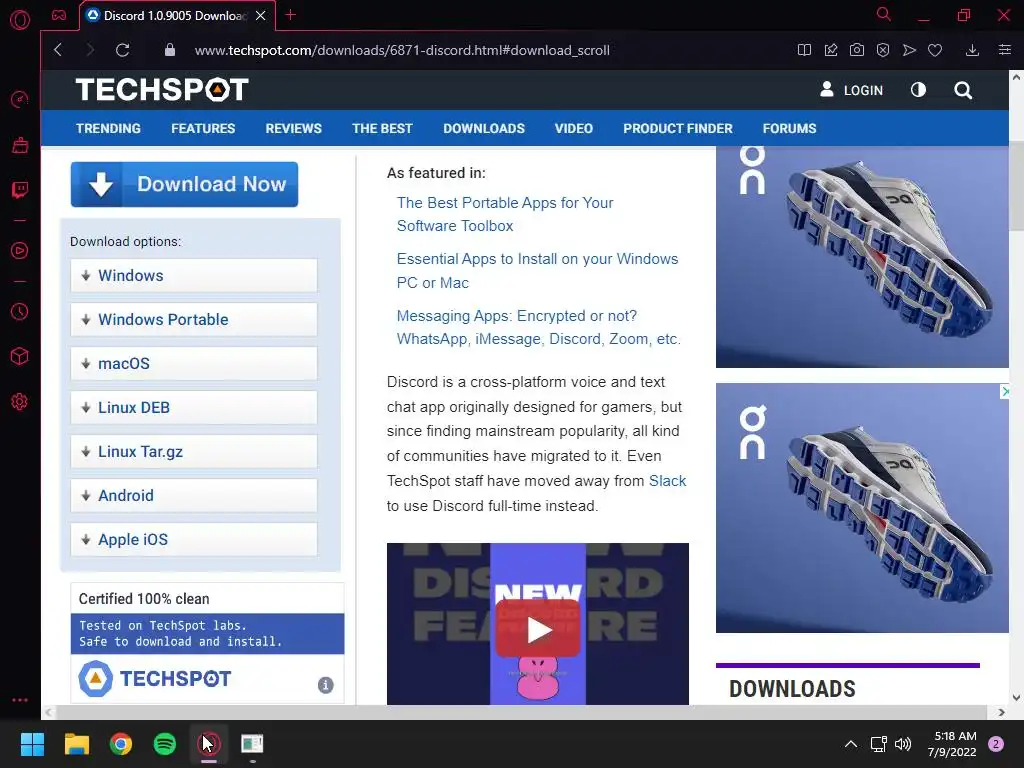The width and height of the screenshot is (1024, 768).
Task: Reload the TechSpot page
Action: (x=122, y=50)
